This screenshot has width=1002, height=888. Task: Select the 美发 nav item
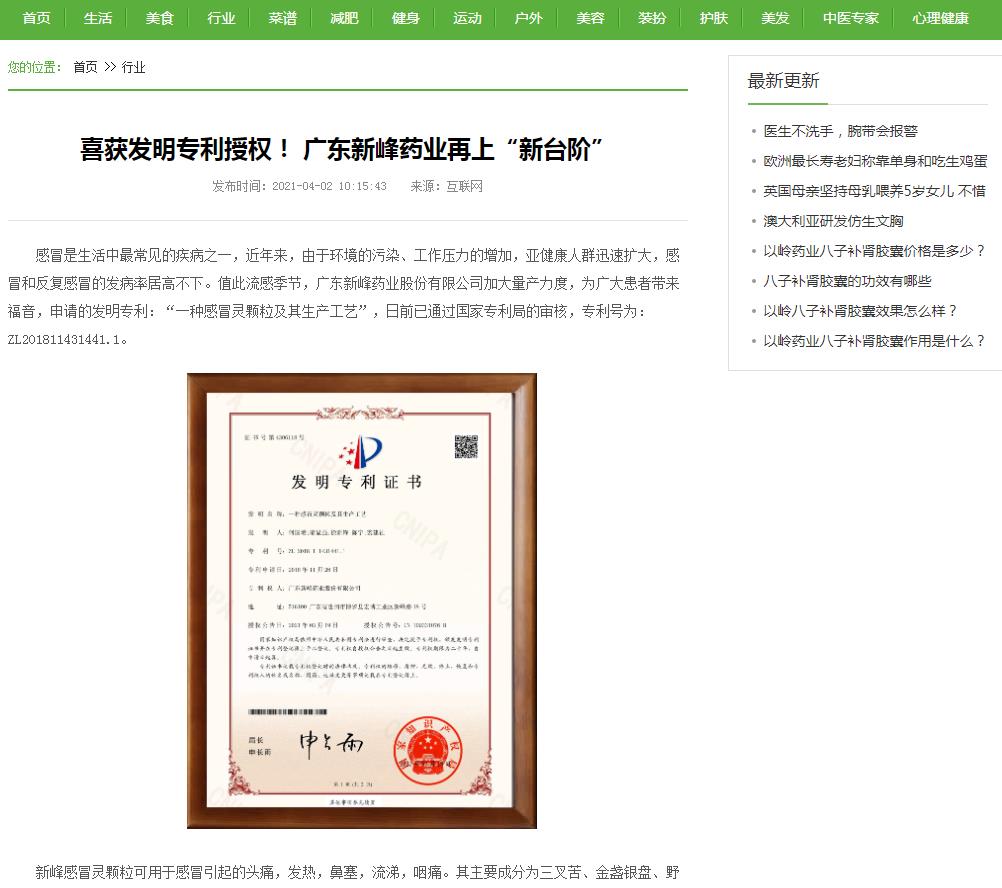(x=775, y=19)
